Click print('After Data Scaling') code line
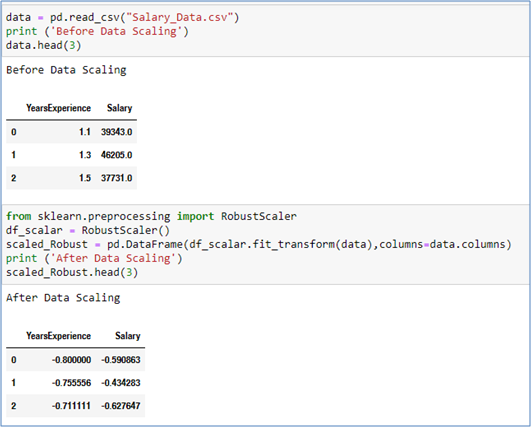This screenshot has width=531, height=427. (94, 258)
